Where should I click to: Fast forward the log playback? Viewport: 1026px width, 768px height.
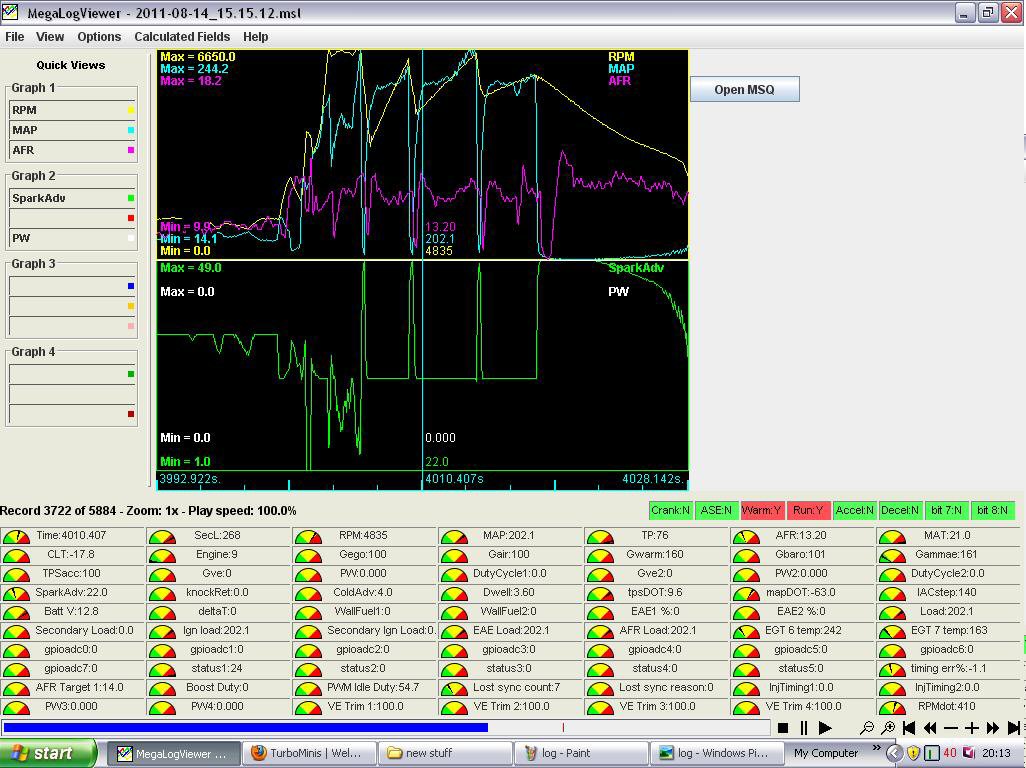(993, 727)
